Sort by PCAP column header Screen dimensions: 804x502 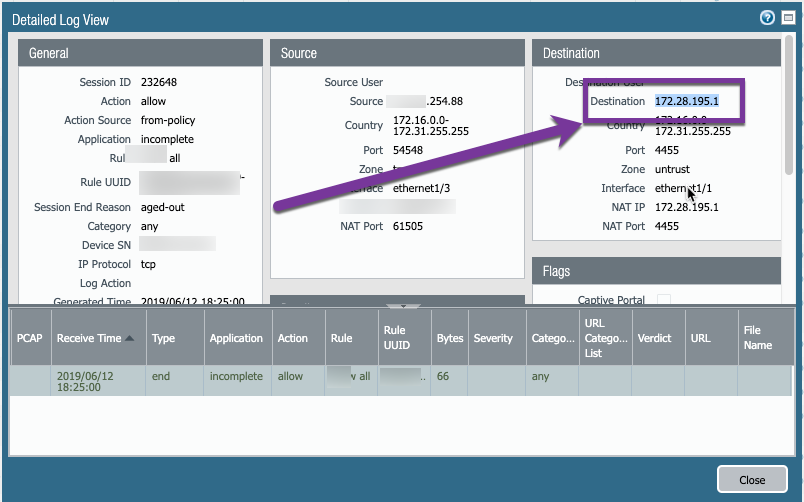point(29,338)
